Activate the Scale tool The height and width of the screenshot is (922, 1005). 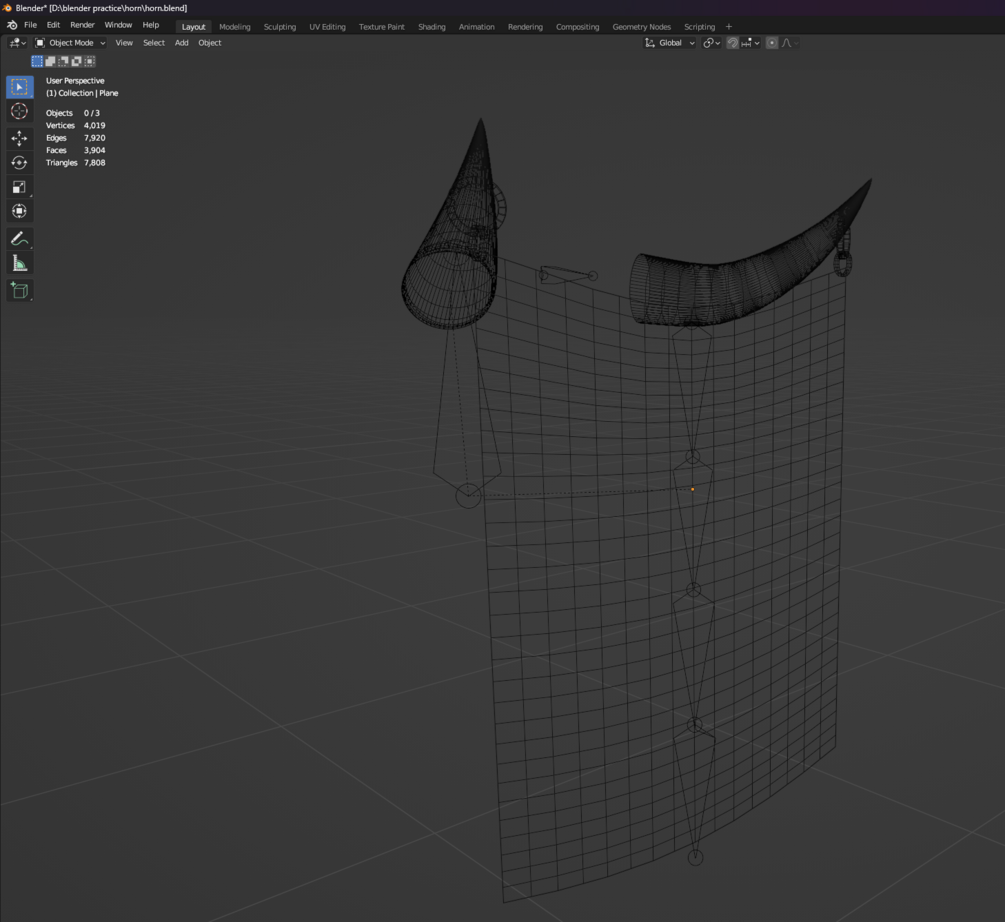point(19,187)
